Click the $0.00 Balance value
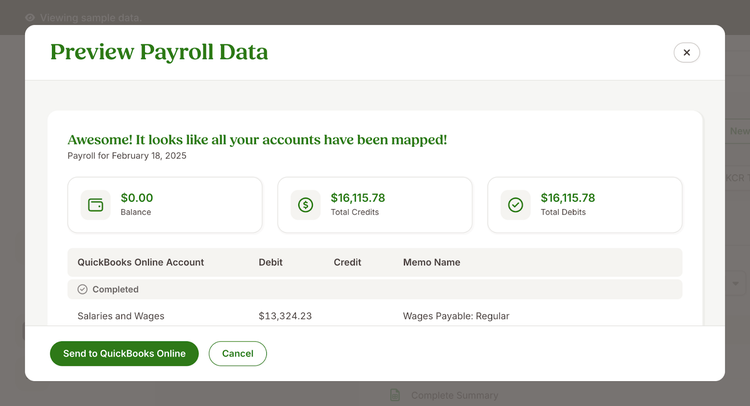 (x=137, y=198)
